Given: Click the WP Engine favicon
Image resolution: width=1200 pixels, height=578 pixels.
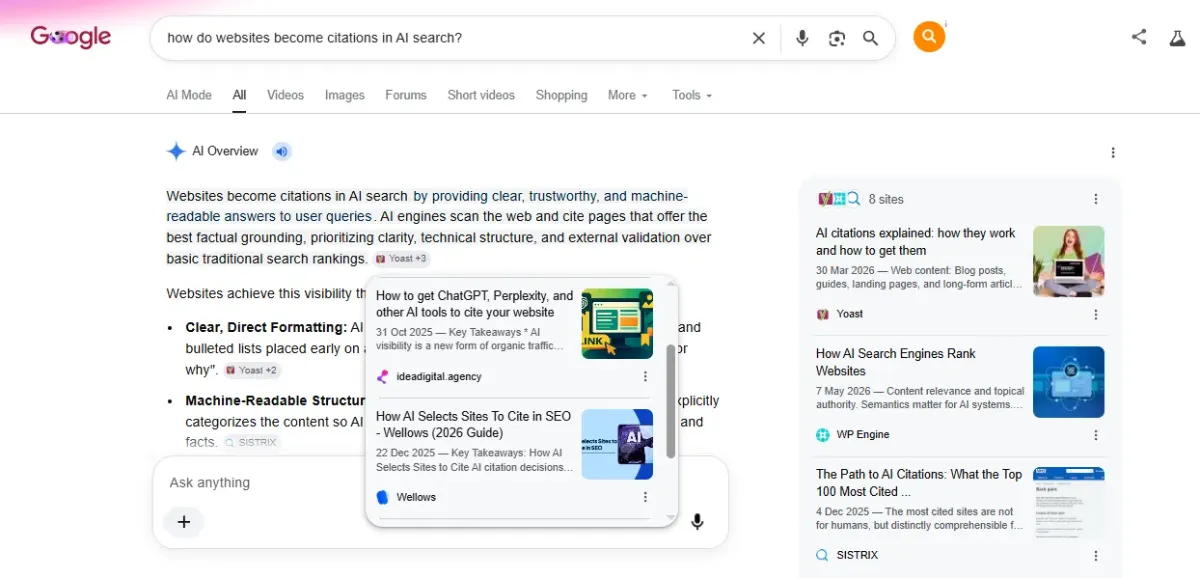Looking at the screenshot, I should click(823, 435).
